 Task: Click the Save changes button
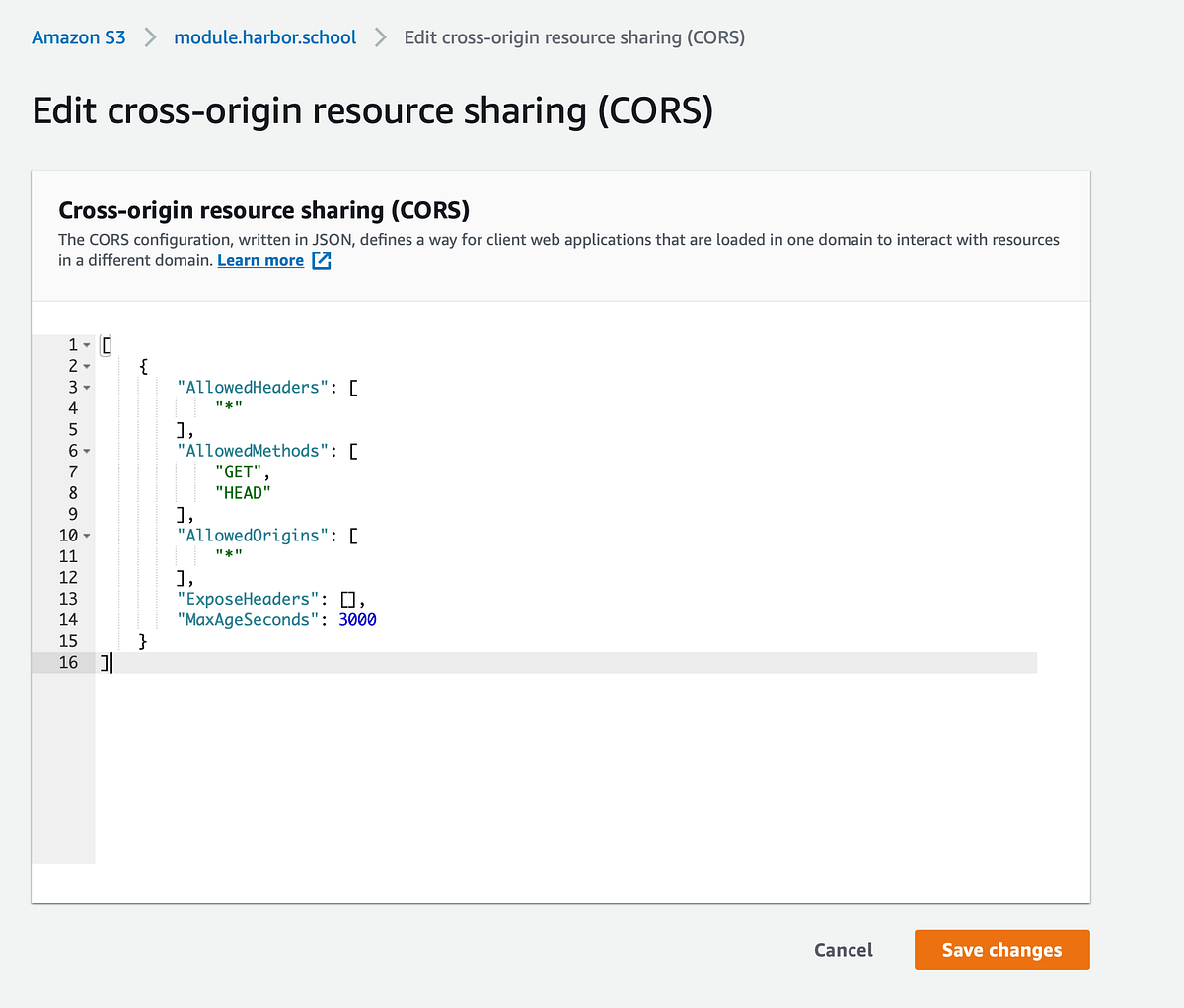(1001, 949)
